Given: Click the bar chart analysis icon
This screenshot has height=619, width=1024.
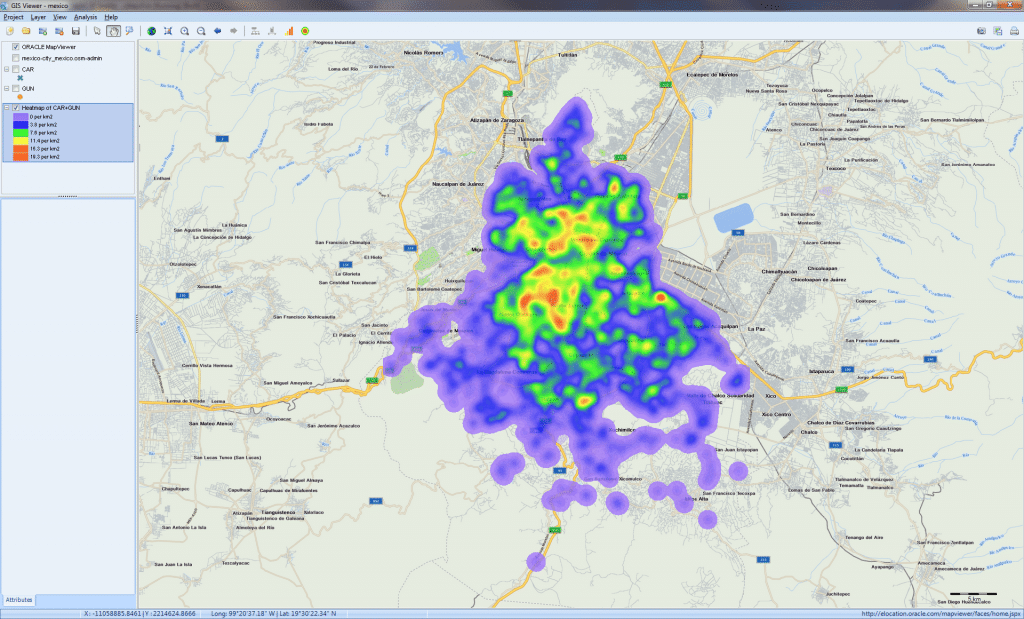Looking at the screenshot, I should point(289,31).
